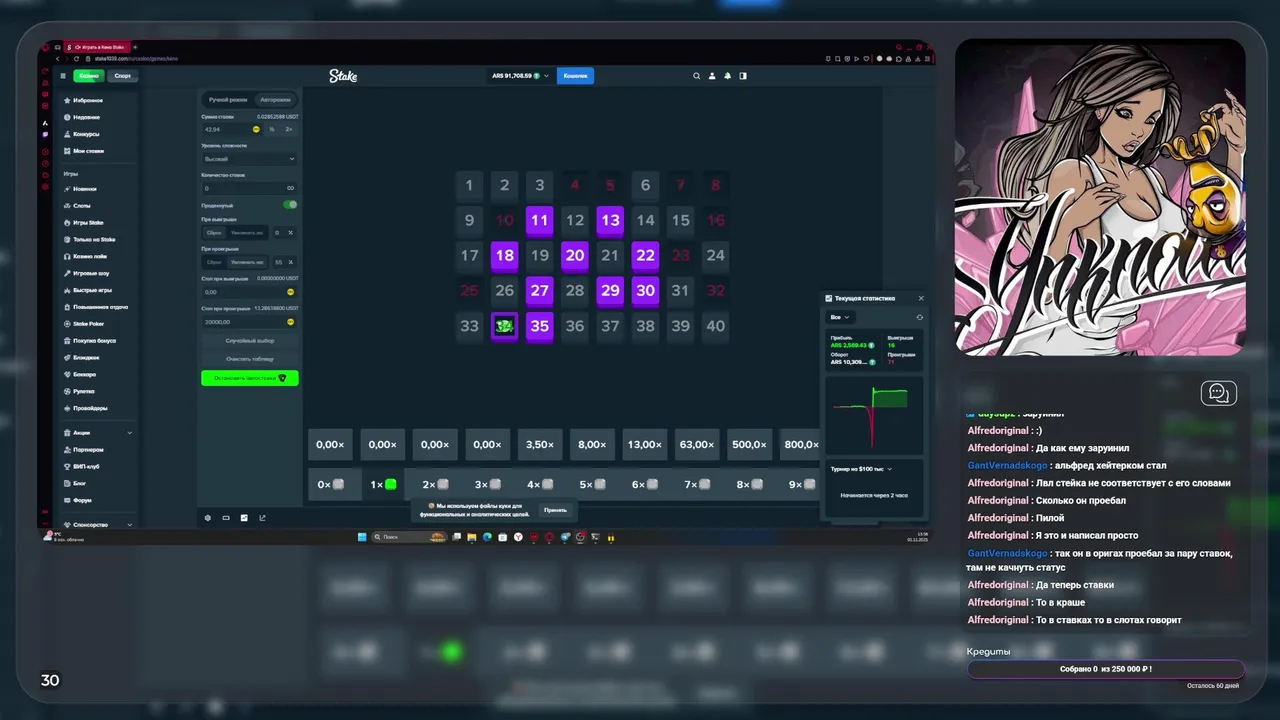Click the hamburger menu icon beside Казино
Screen dimensions: 1280x720
[x=62, y=76]
